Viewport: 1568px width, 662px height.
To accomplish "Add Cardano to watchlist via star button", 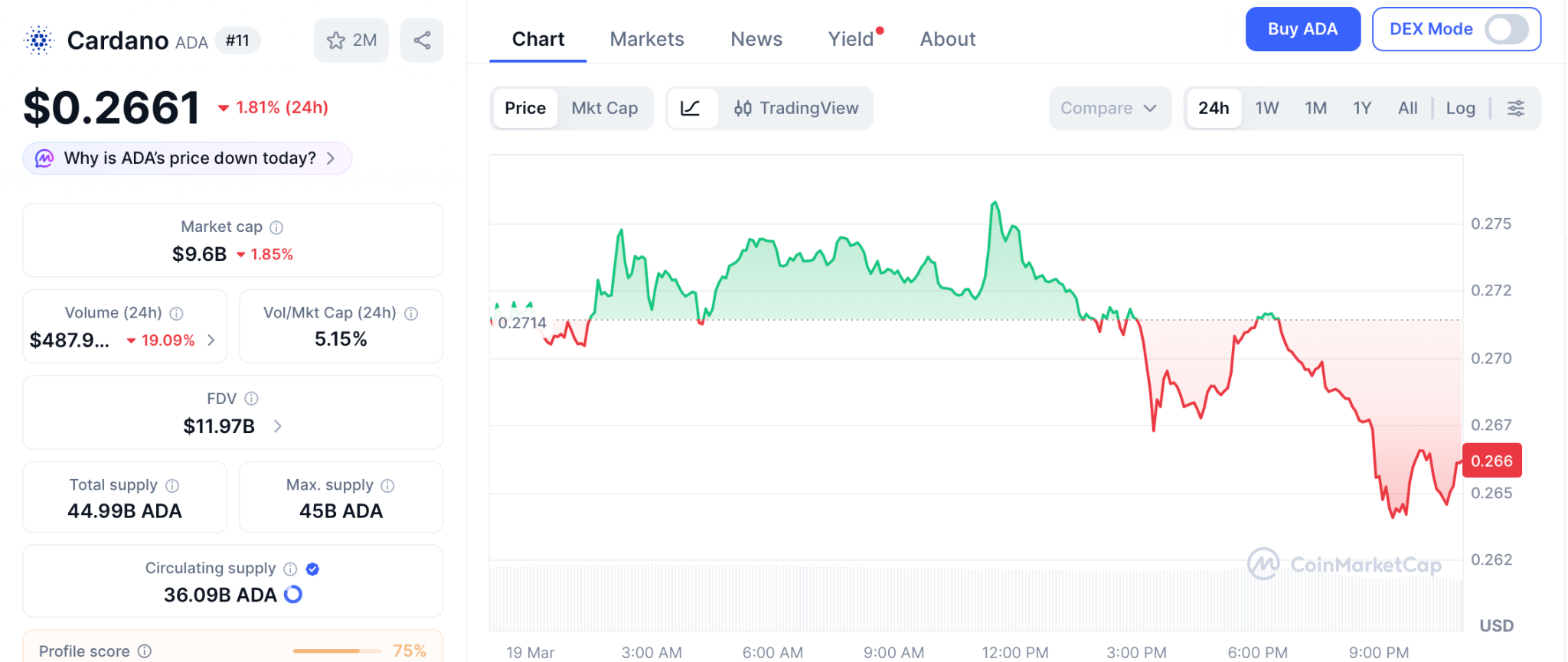I will coord(351,41).
